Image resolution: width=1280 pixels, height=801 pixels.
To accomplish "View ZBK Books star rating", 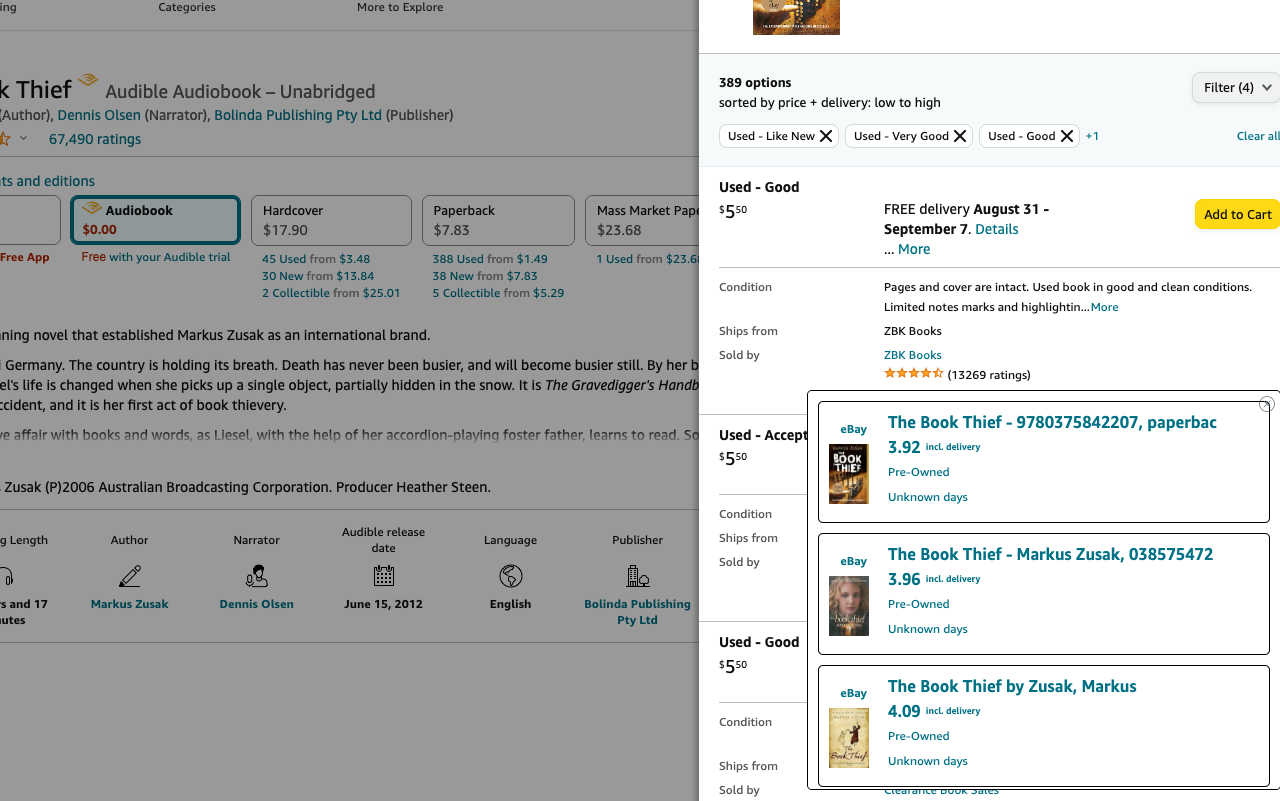I will click(914, 373).
